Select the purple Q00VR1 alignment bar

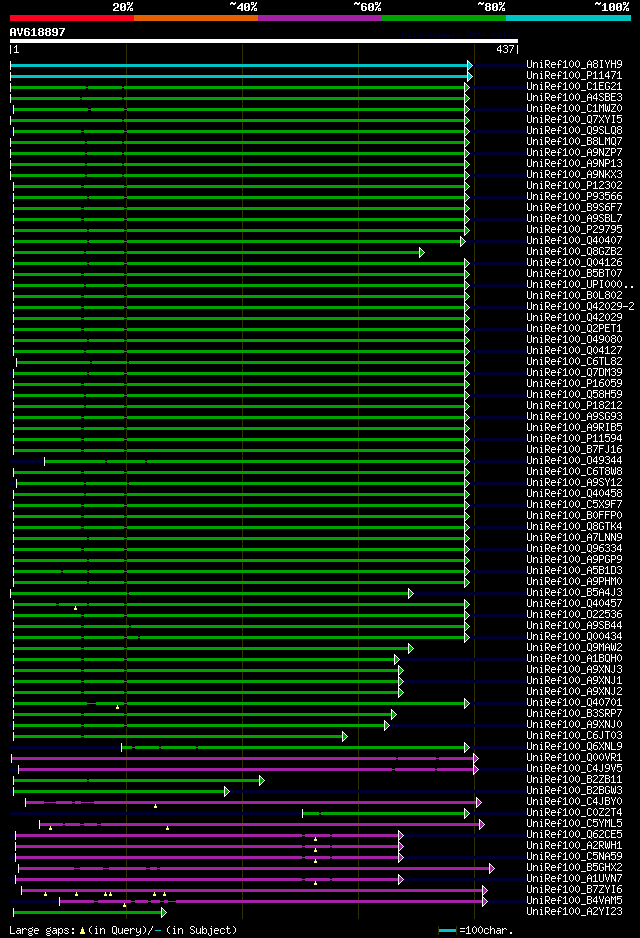point(243,759)
